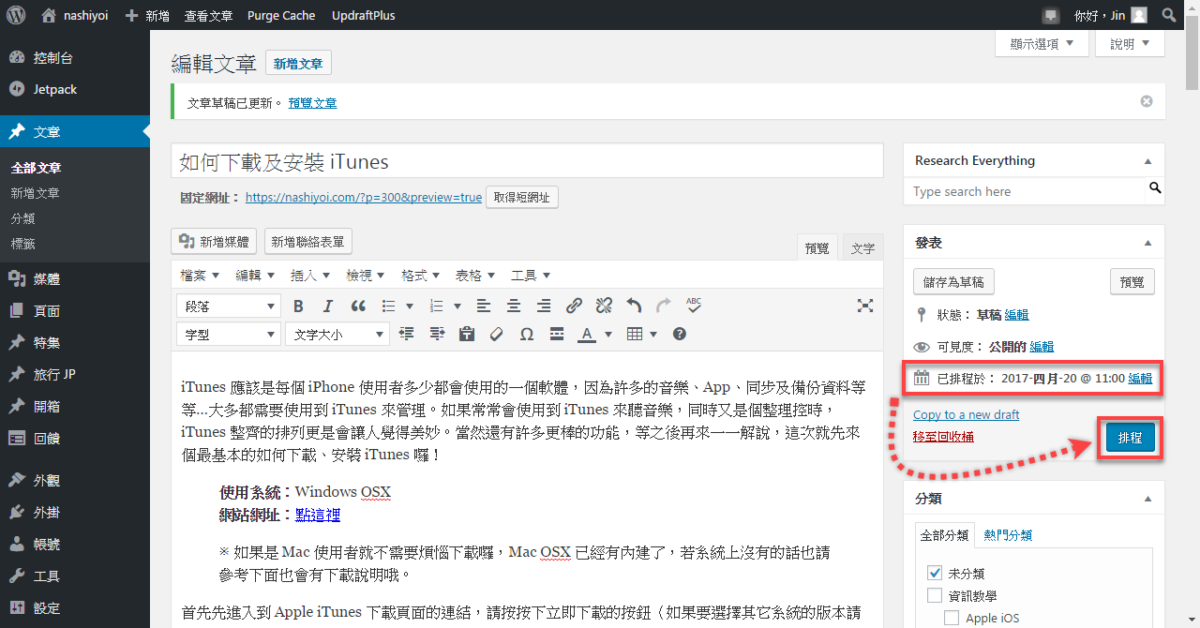Remove link from selected text

(604, 306)
